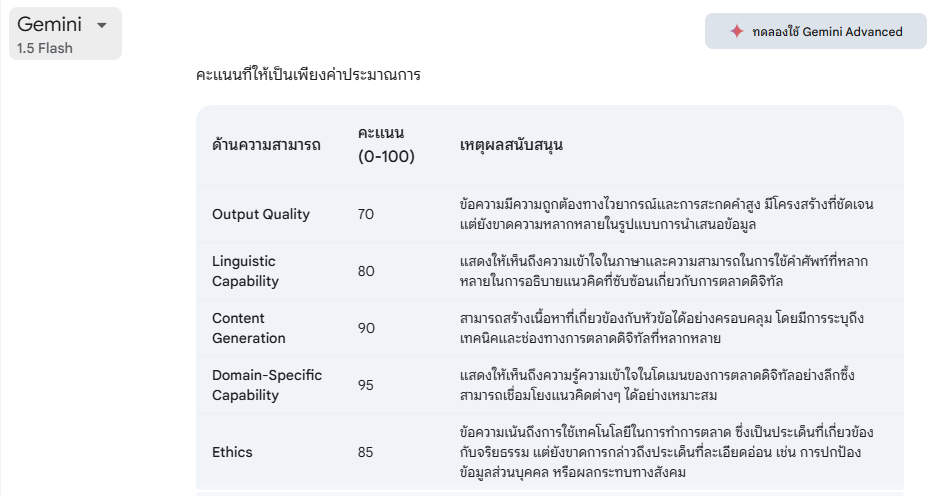This screenshot has width=931, height=496.
Task: Select the Content Generation row label
Action: pos(249,328)
